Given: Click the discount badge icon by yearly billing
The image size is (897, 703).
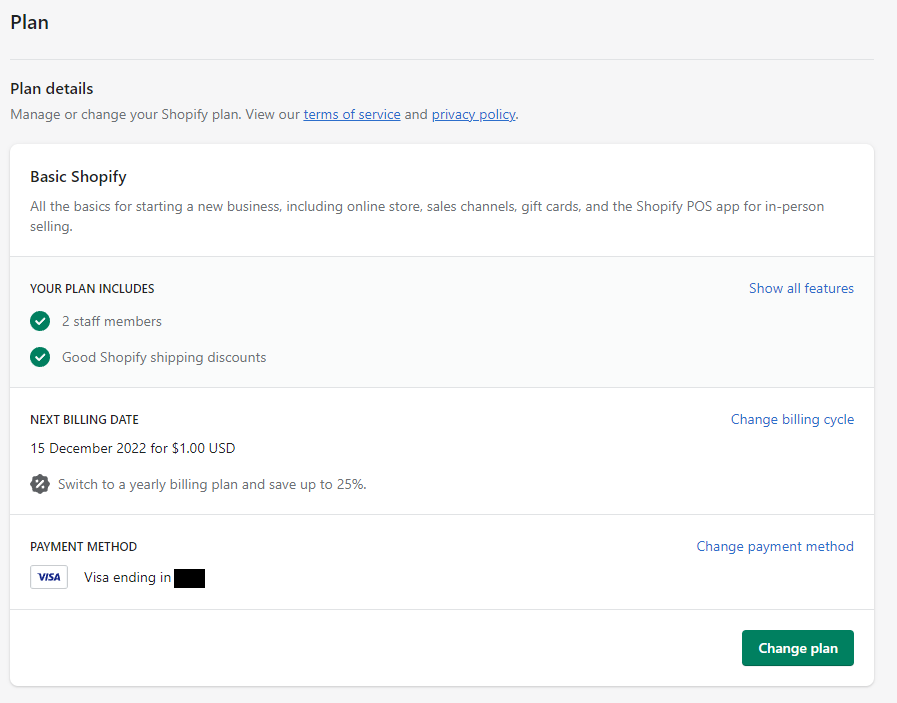Looking at the screenshot, I should (x=40, y=484).
